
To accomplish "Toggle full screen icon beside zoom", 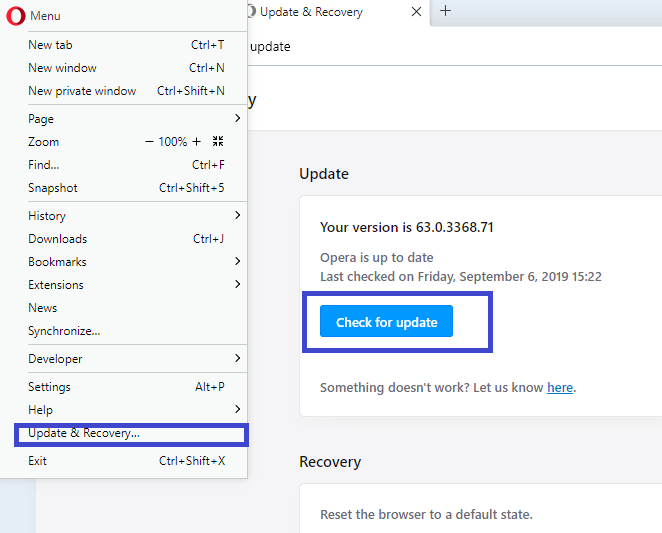I will pyautogui.click(x=218, y=141).
